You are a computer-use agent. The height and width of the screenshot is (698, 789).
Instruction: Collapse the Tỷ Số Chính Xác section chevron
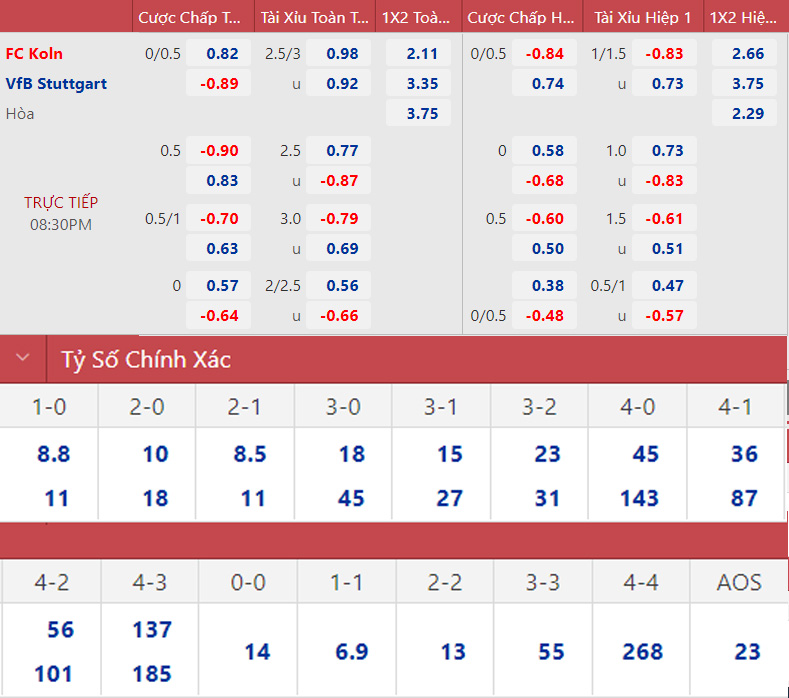(23, 359)
